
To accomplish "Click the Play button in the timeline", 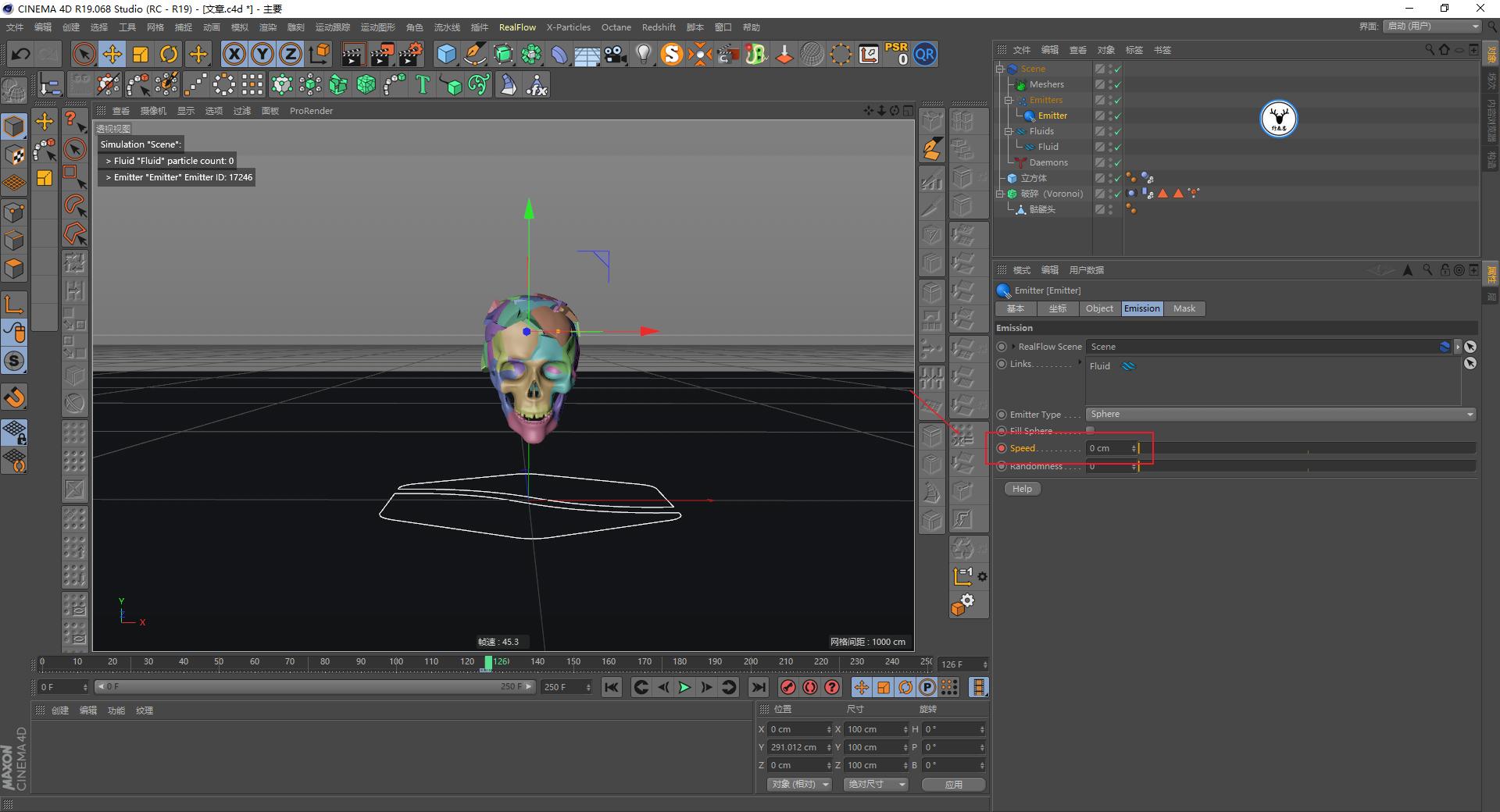I will (685, 687).
